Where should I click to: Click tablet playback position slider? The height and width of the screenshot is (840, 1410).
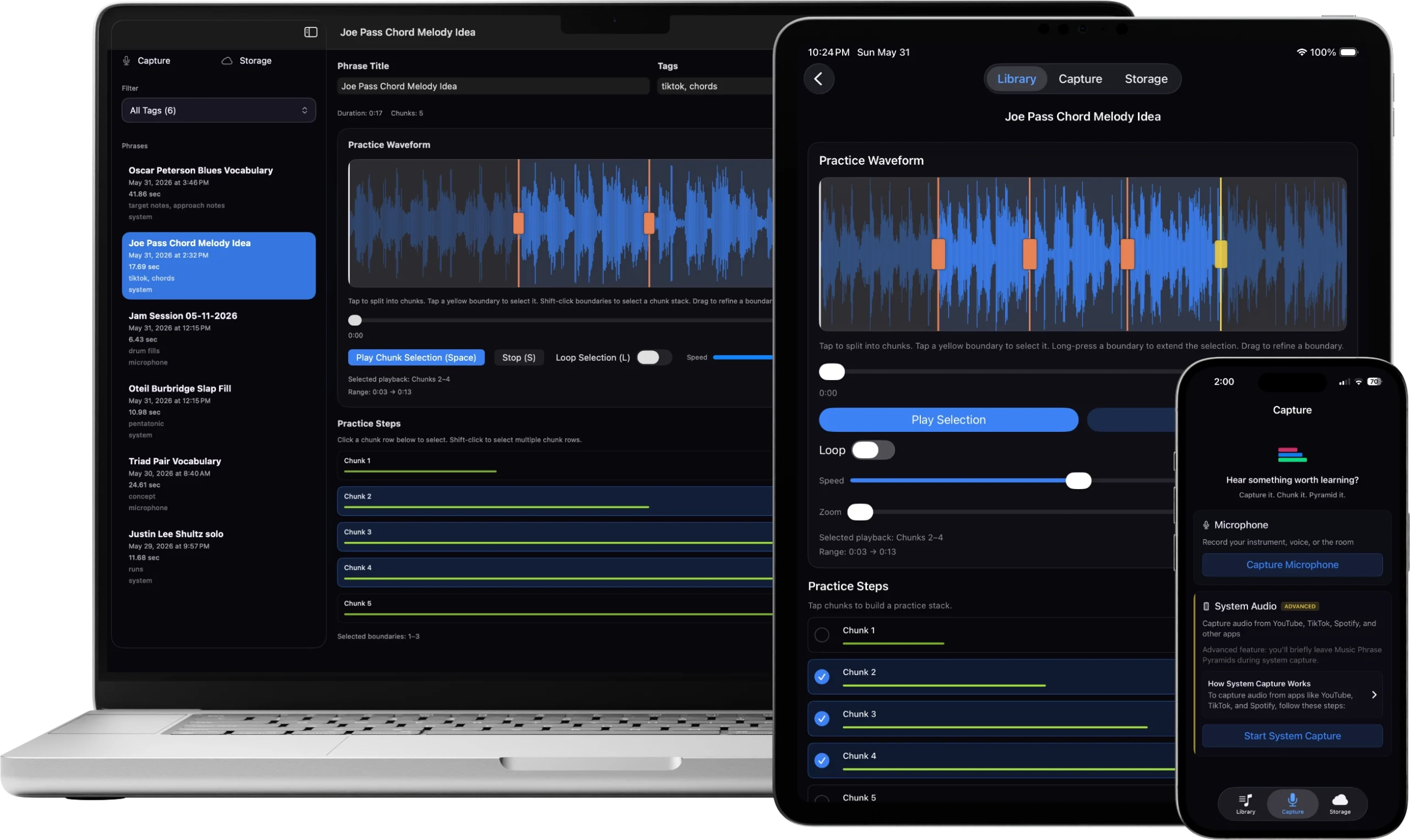[999, 372]
